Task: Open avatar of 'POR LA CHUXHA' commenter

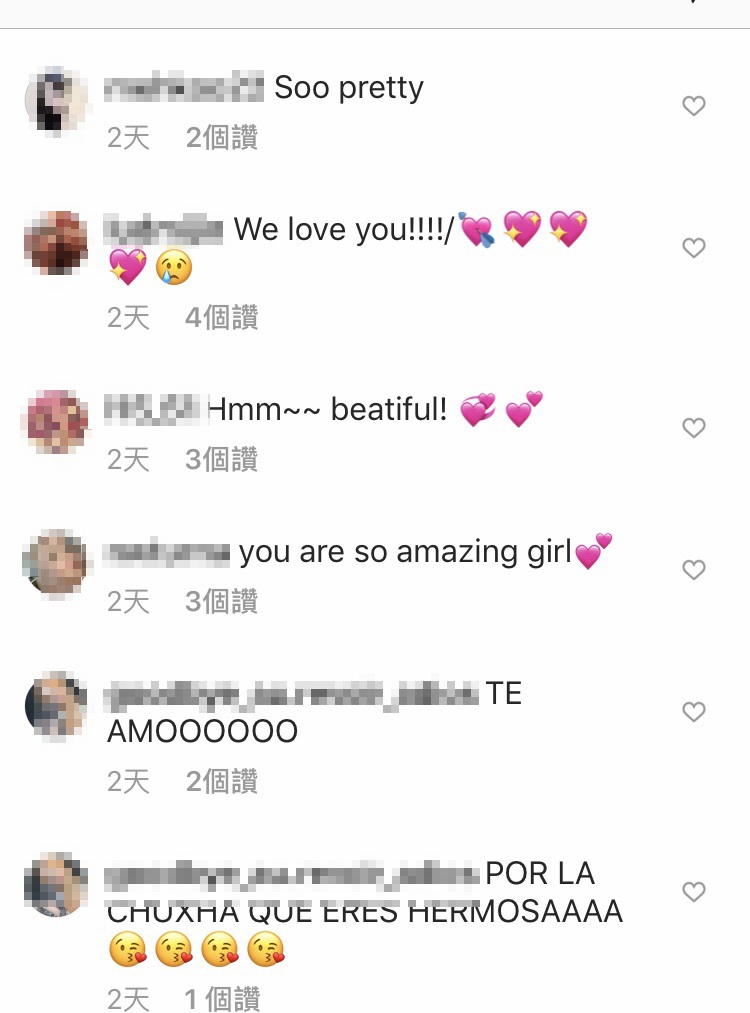Action: [x=56, y=886]
